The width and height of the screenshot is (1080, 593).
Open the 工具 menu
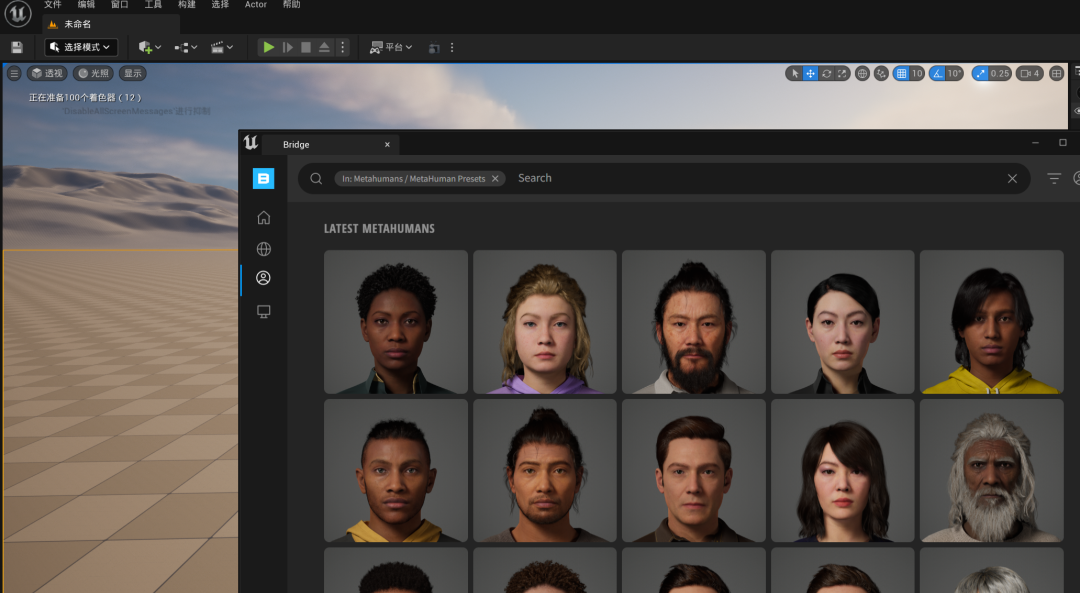(x=153, y=5)
